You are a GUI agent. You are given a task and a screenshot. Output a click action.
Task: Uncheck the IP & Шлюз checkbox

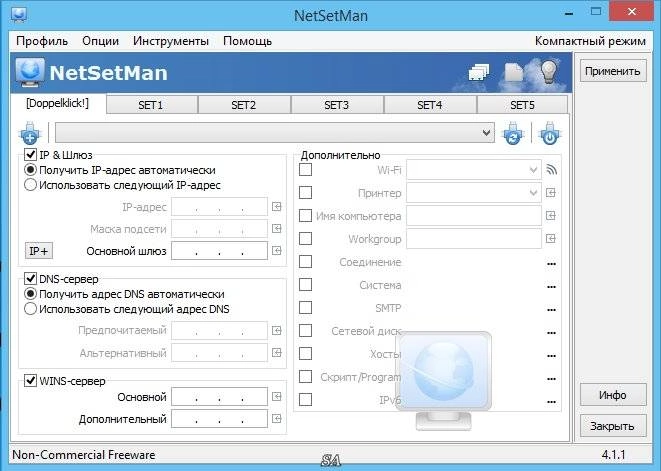[x=30, y=154]
